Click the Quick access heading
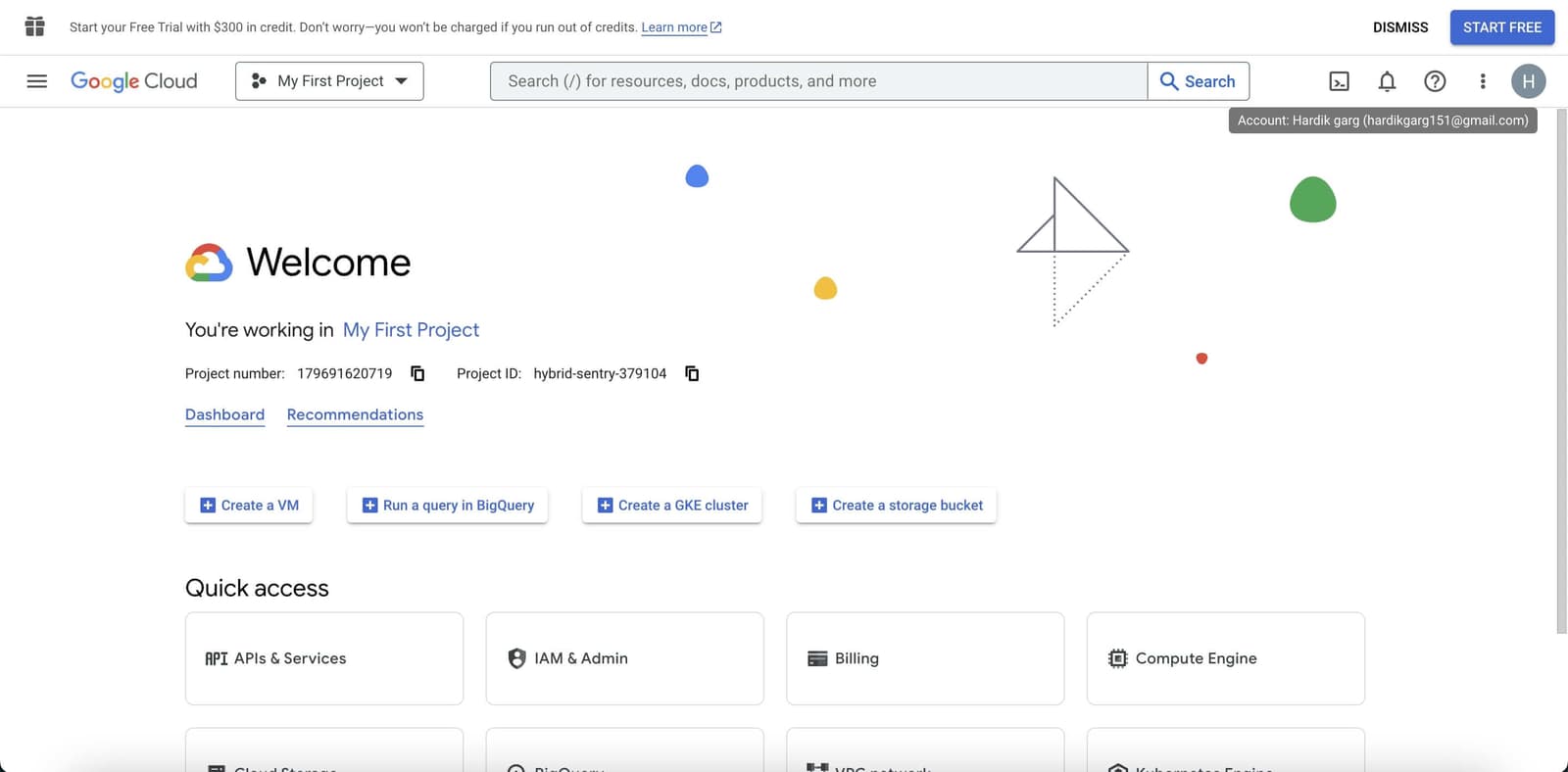 (257, 588)
